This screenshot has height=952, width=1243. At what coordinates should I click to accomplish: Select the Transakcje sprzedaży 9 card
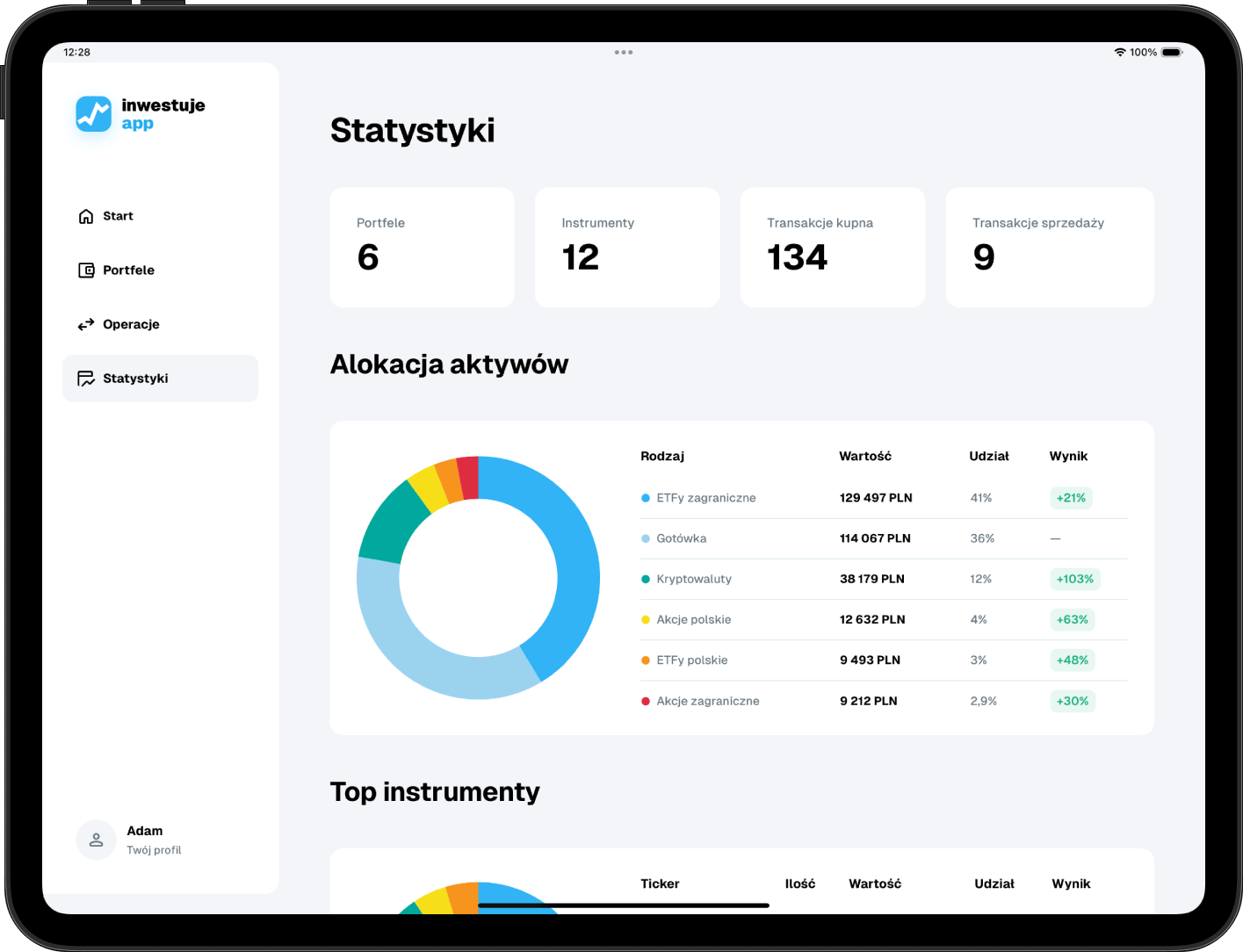(x=1050, y=248)
